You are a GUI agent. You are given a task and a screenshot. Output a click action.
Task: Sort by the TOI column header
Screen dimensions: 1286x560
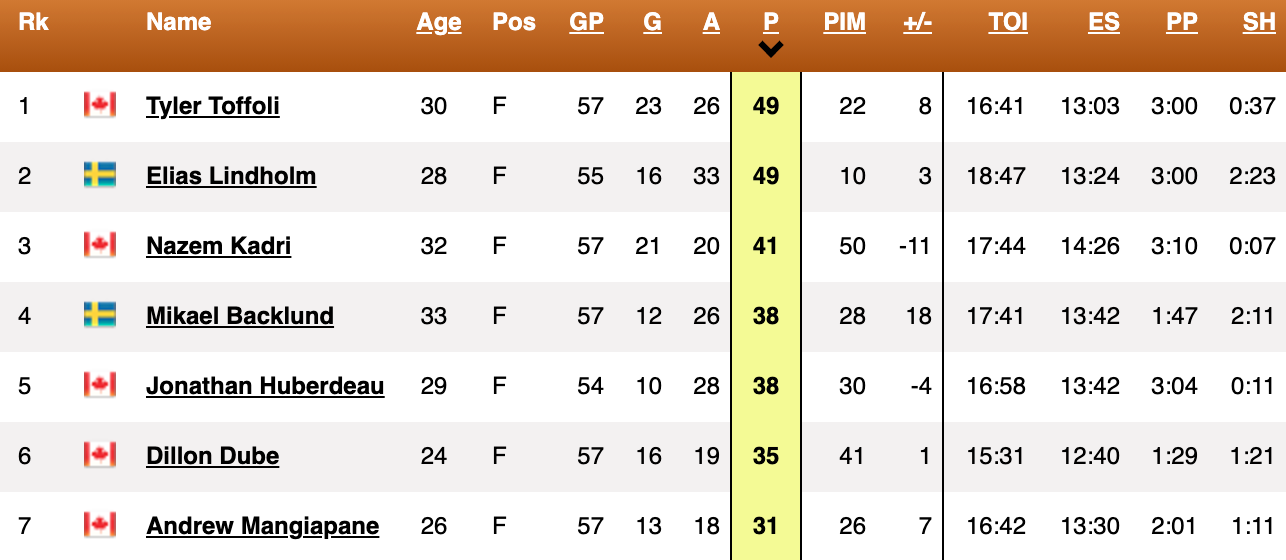tap(1008, 23)
